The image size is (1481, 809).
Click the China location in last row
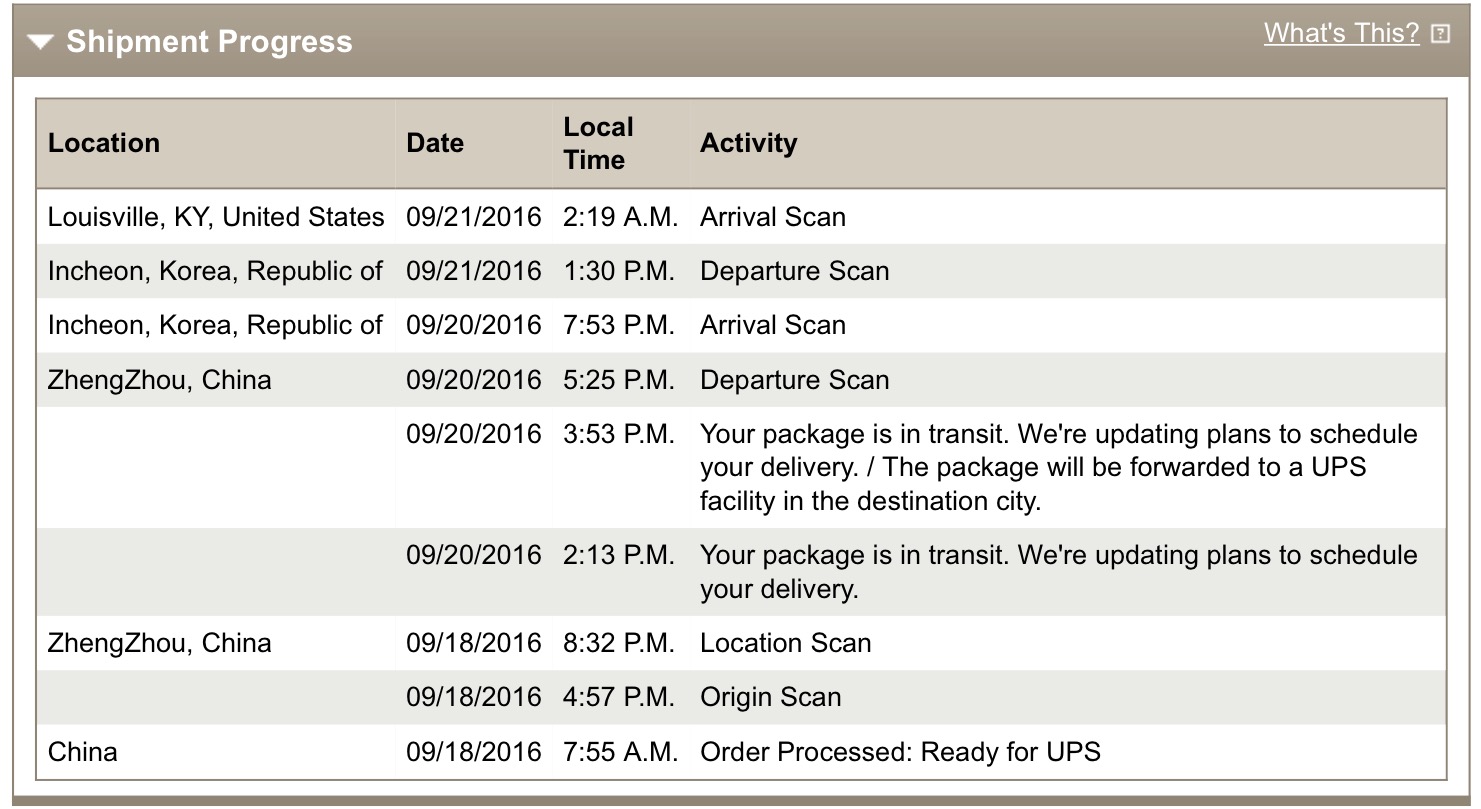[83, 751]
